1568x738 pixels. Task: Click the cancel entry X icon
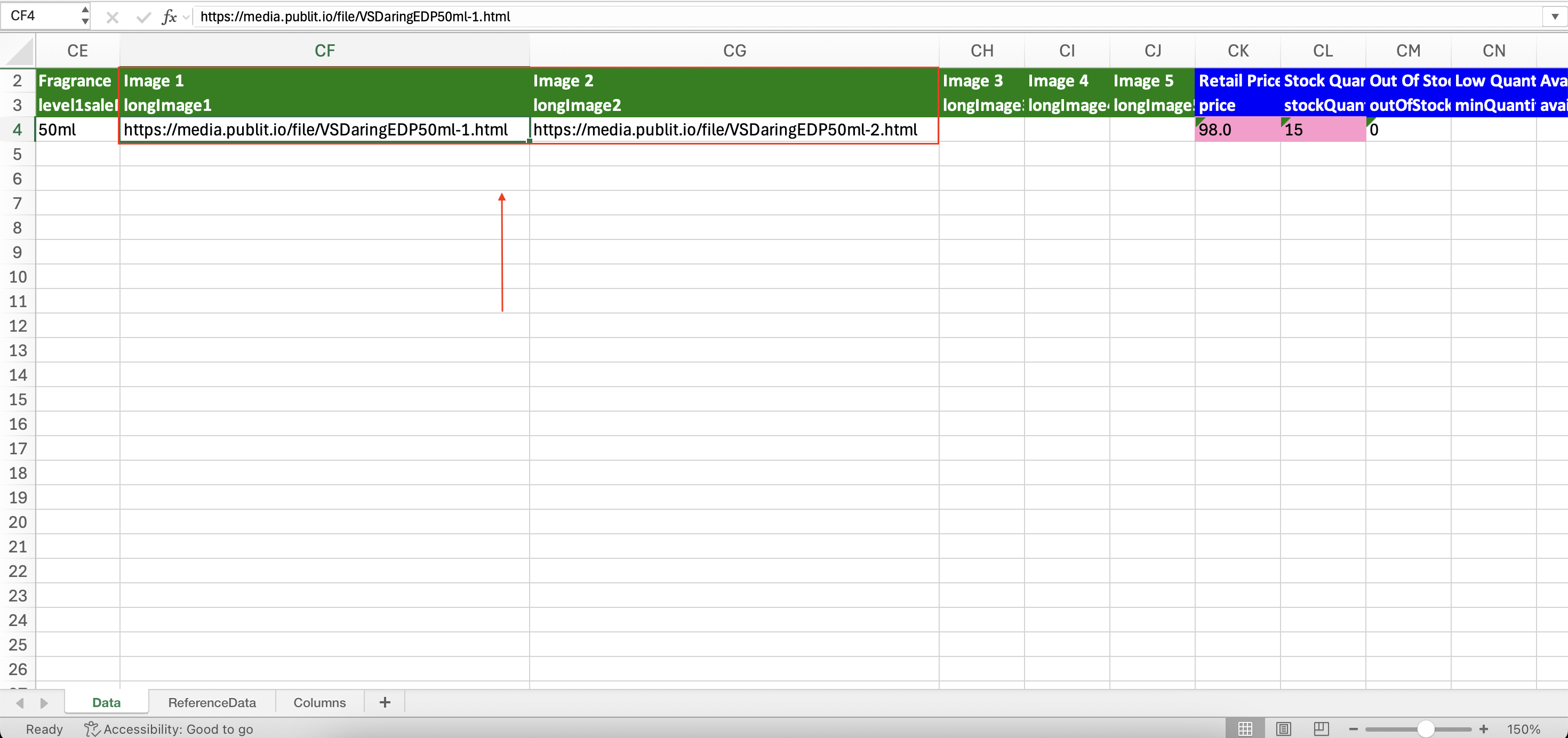[112, 17]
